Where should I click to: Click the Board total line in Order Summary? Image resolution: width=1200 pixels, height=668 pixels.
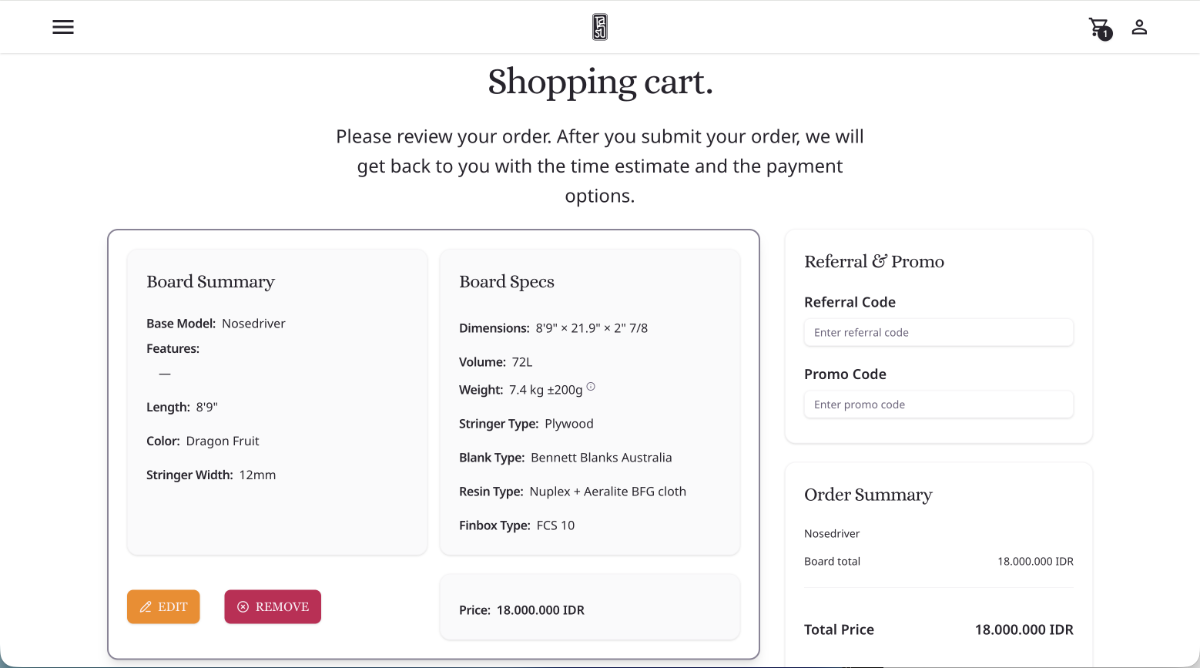click(832, 561)
